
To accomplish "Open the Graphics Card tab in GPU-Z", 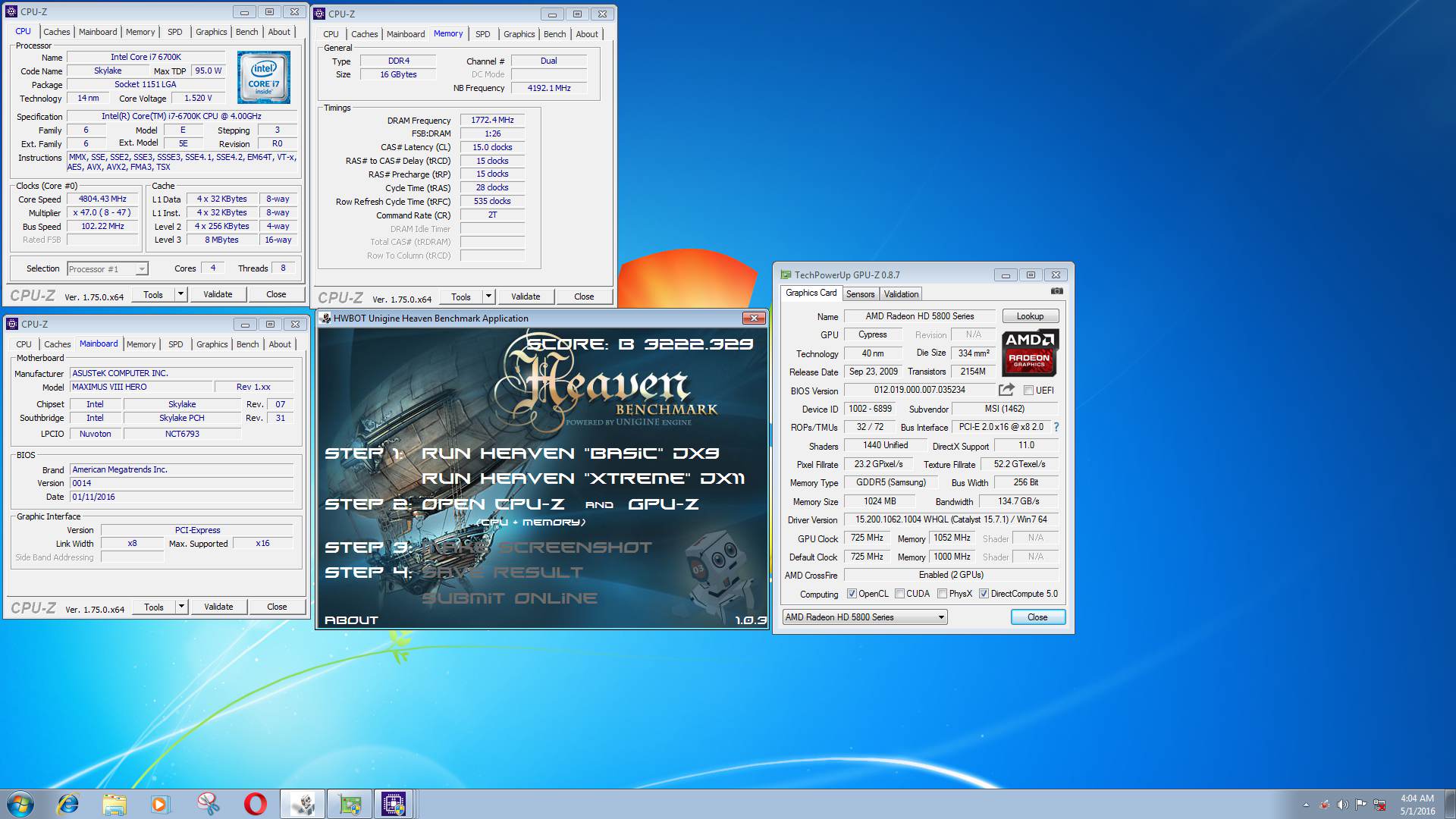I will (811, 293).
